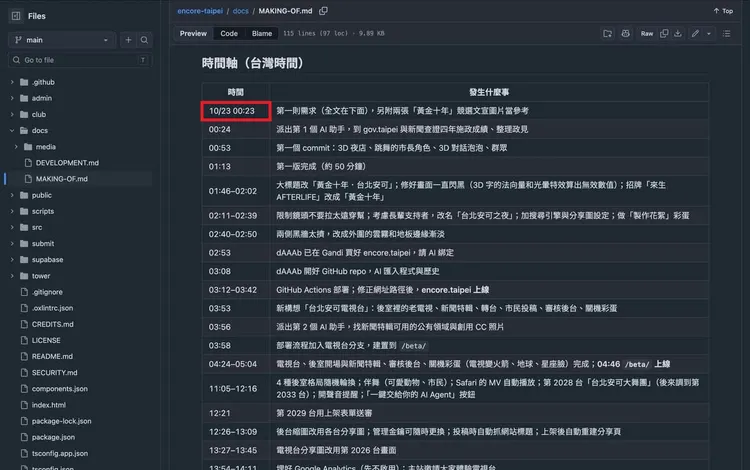Open package-lock.json file
Viewport: 750px width, 470px height.
(61, 421)
